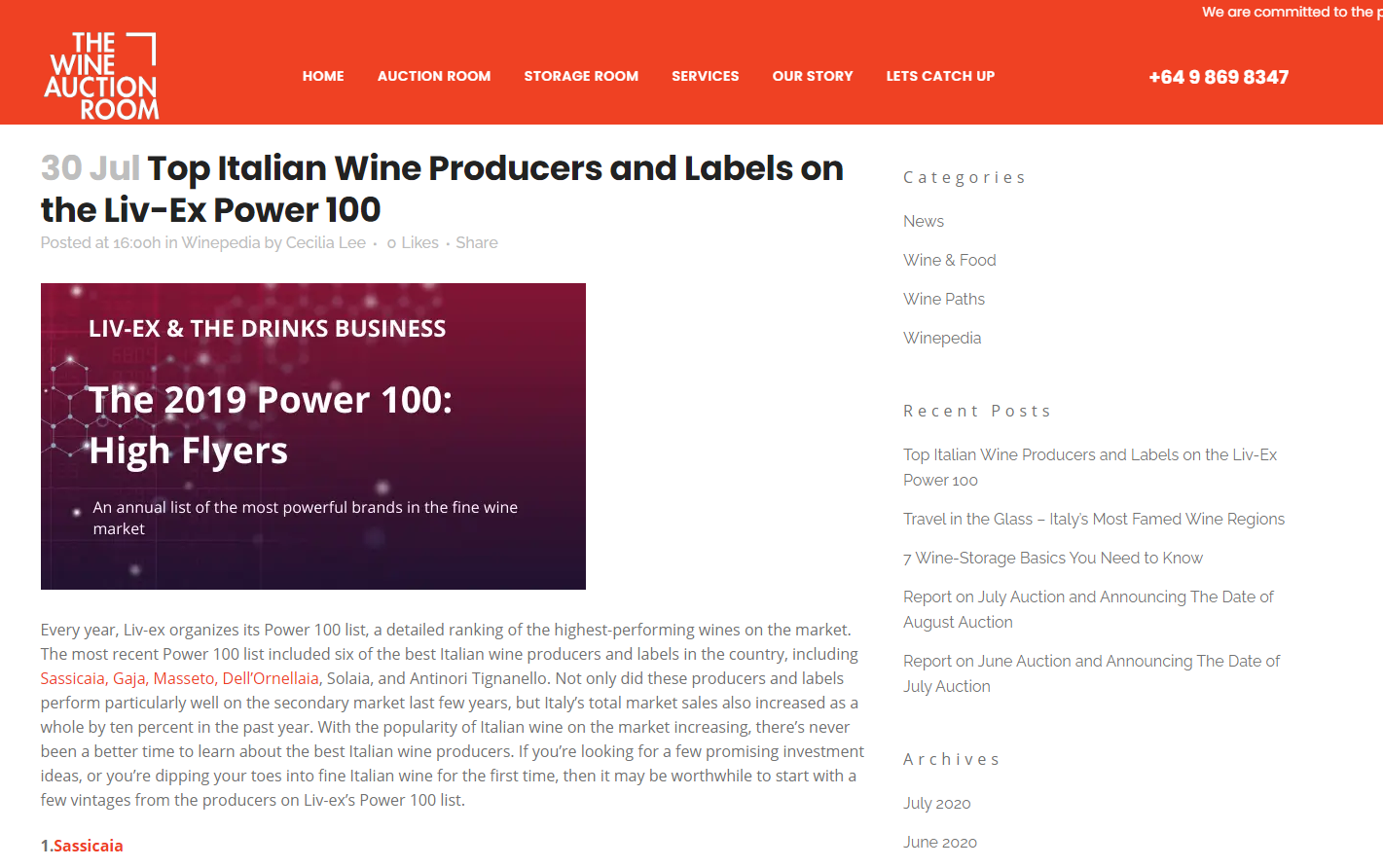Follow the Sassicaia link in the paragraph
Screen dimensions: 1383x868
(72, 678)
